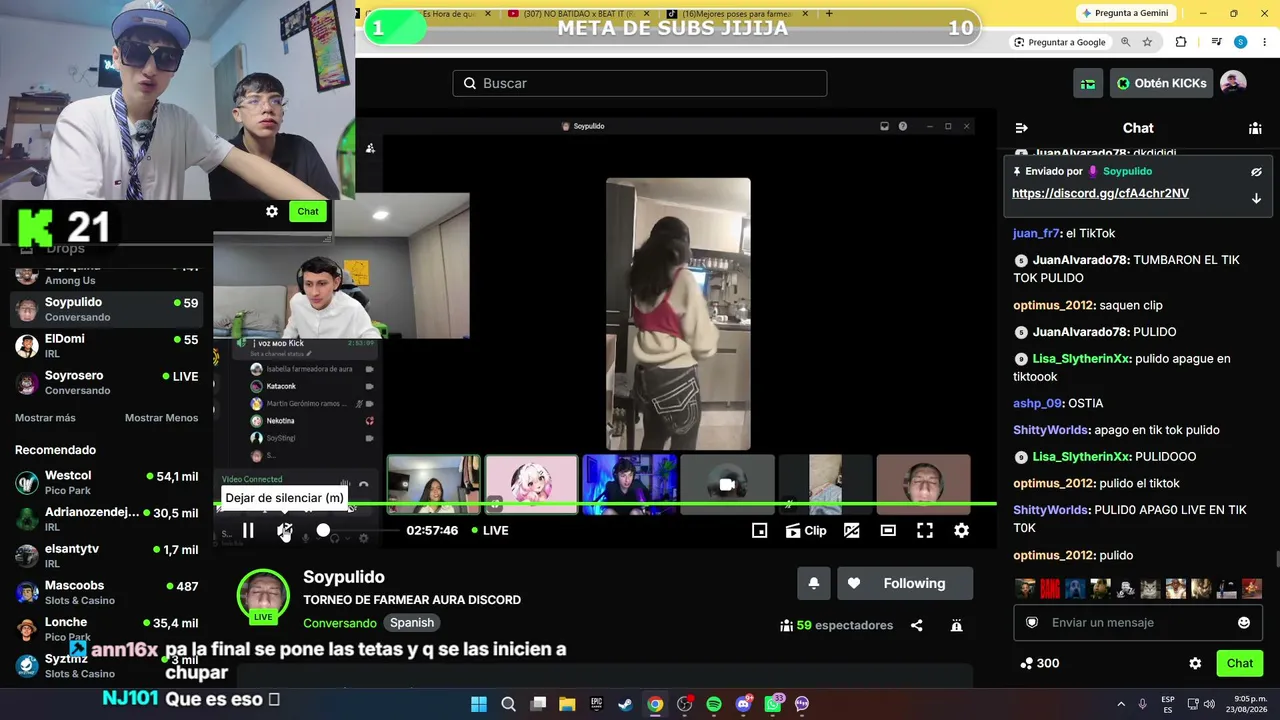Open Chrome extensions puzzle icon
Viewport: 1280px width, 720px height.
[1181, 42]
